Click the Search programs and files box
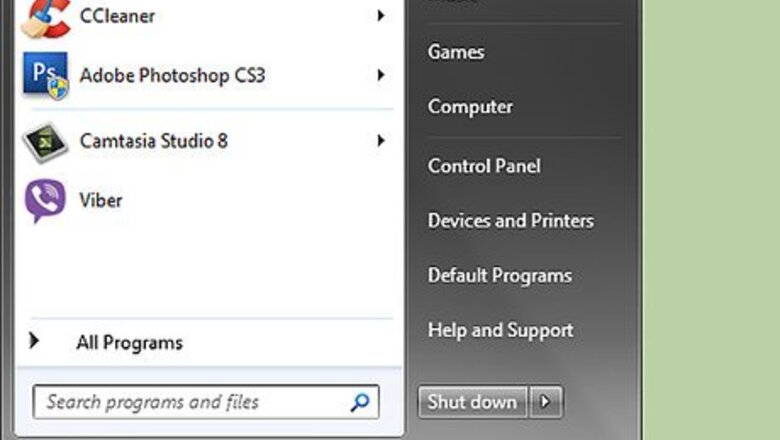The width and height of the screenshot is (780, 440). tap(190, 403)
